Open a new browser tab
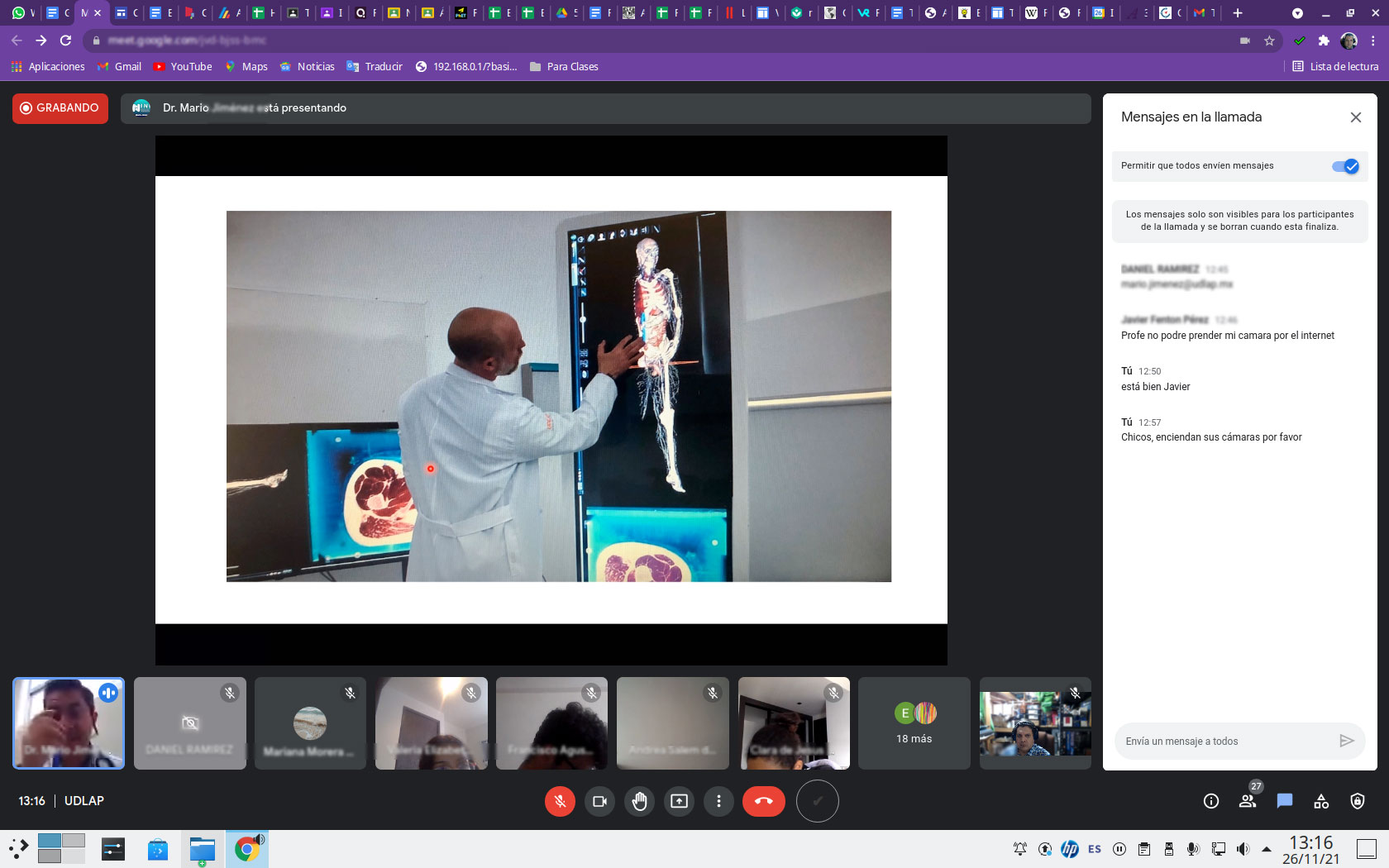 tap(1238, 13)
